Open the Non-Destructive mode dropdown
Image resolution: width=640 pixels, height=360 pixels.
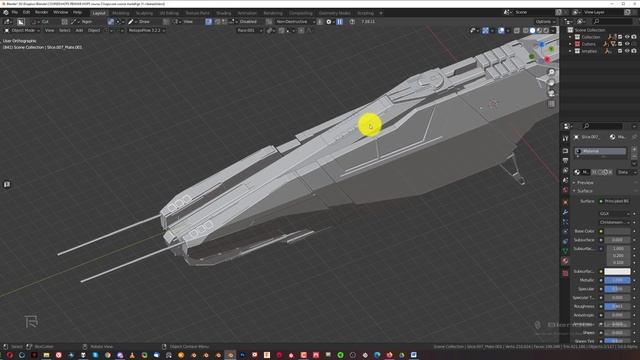[295, 21]
